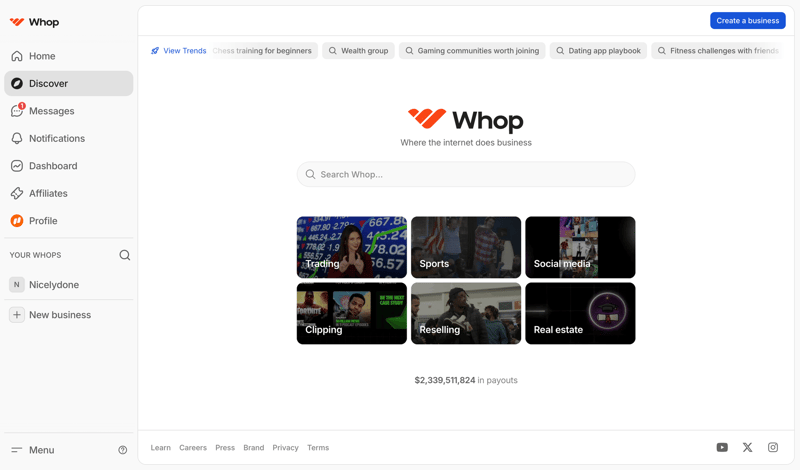Open the Privacy footer link
Screen dimensions: 800x470
click(x=285, y=448)
